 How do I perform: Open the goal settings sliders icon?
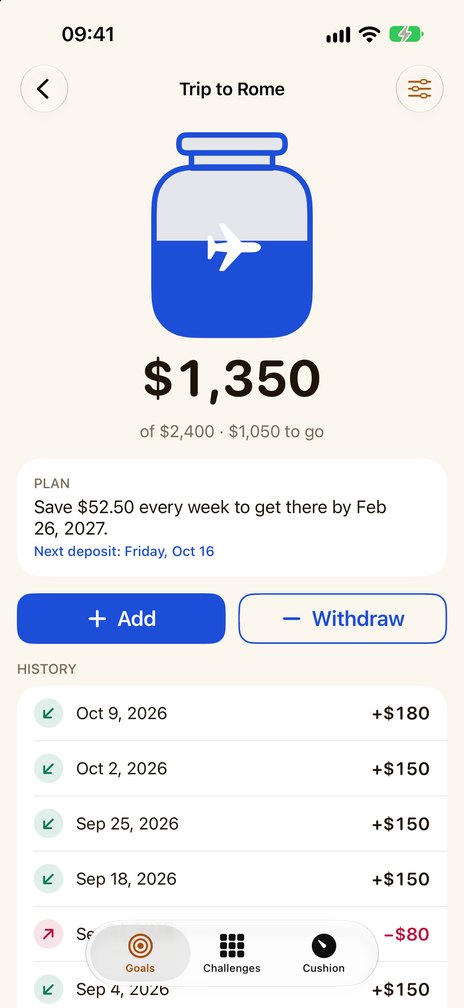point(420,89)
